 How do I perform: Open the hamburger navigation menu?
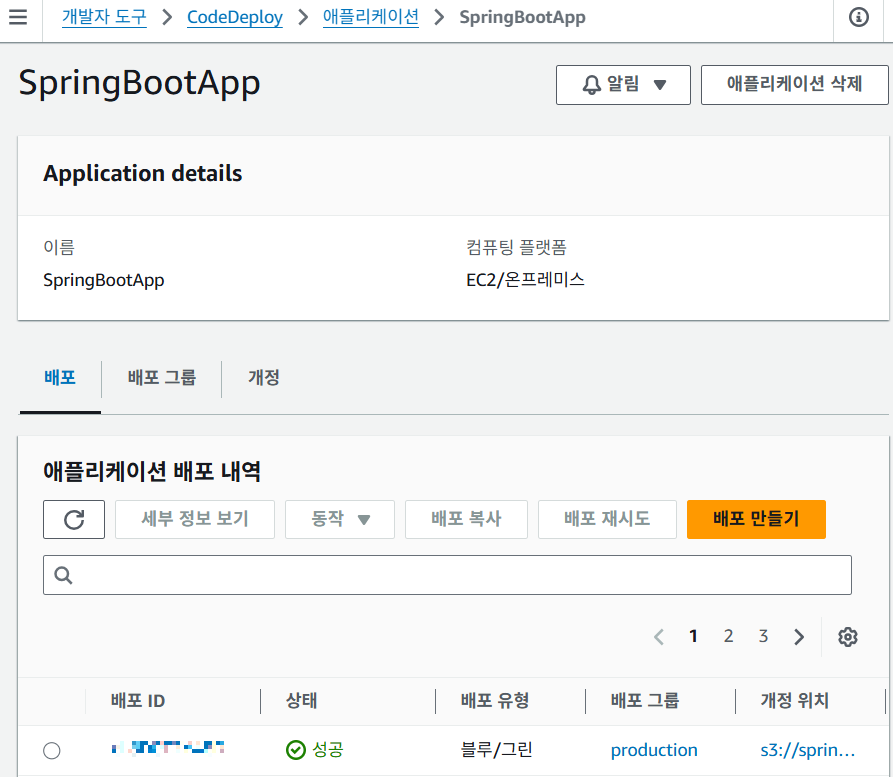(18, 17)
